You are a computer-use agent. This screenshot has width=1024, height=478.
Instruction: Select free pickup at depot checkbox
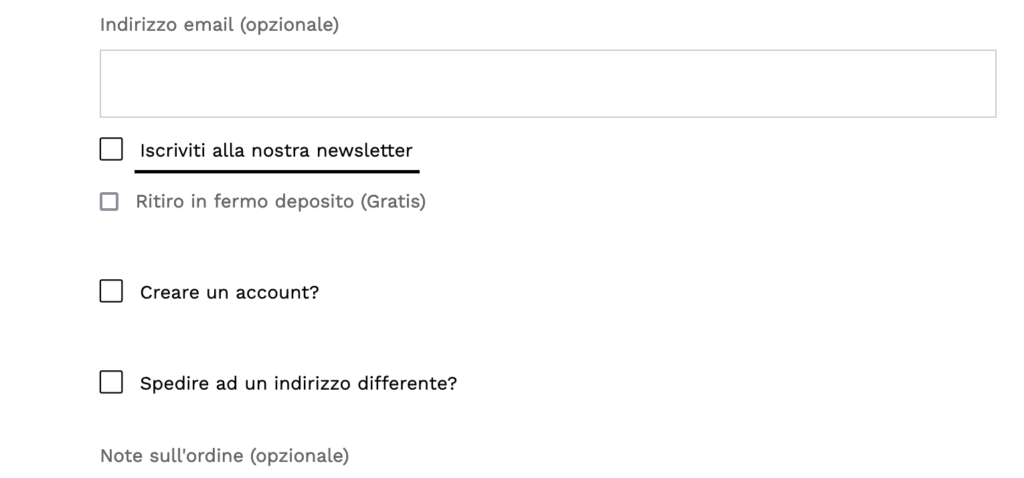(109, 202)
